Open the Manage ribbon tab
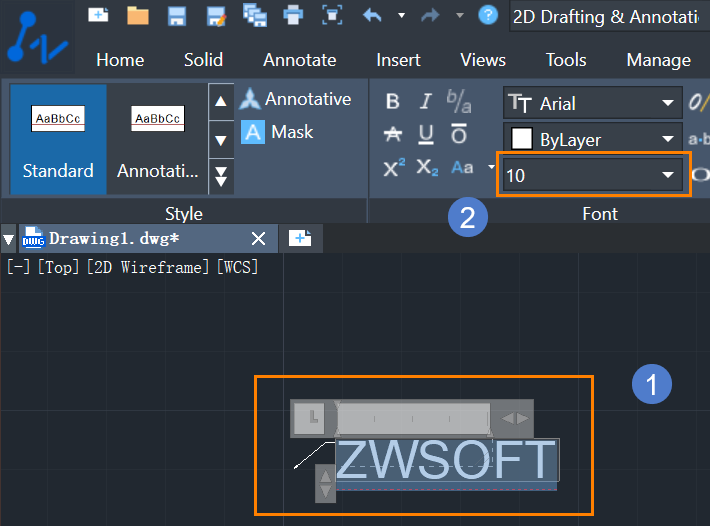Viewport: 710px width, 526px height. [x=658, y=60]
